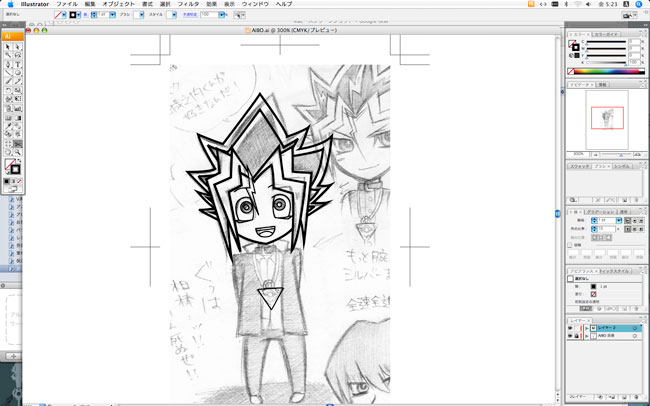650x406 pixels.
Task: Select the Type (T) tool
Action: click(18, 65)
